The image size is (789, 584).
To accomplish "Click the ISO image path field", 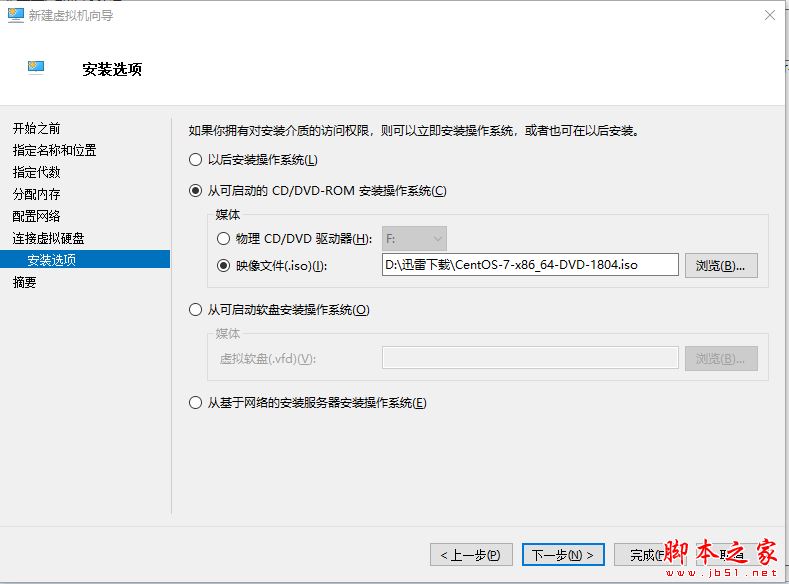I will pyautogui.click(x=530, y=265).
